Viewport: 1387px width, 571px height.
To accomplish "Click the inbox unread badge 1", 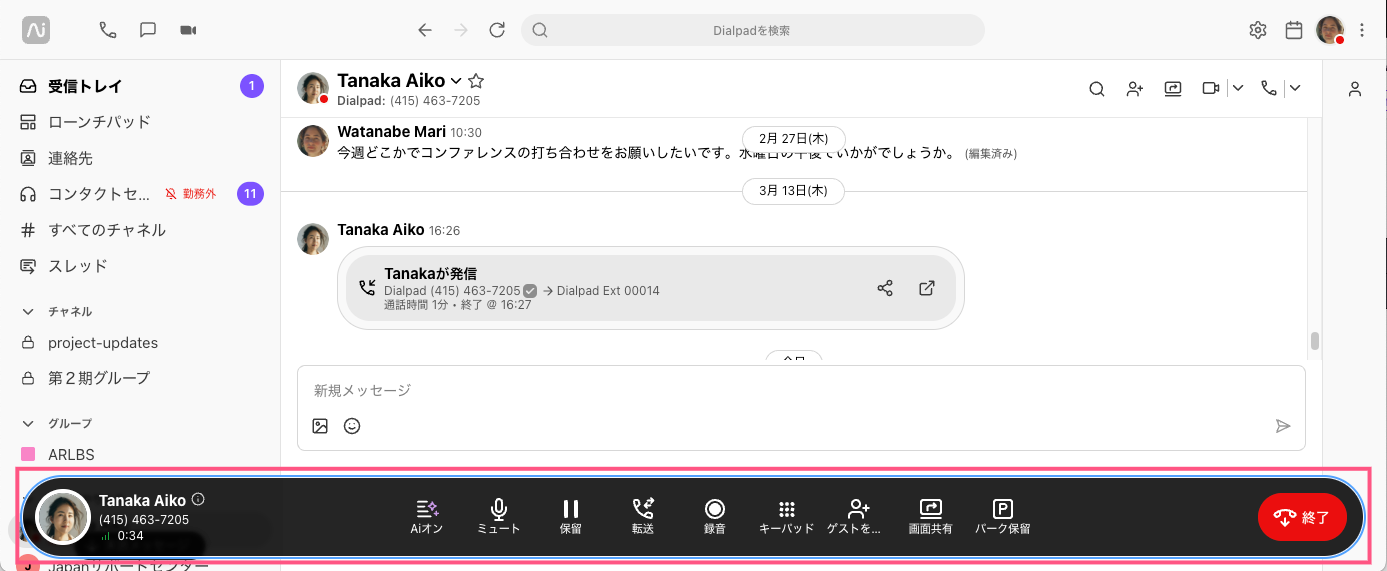I will (x=251, y=86).
